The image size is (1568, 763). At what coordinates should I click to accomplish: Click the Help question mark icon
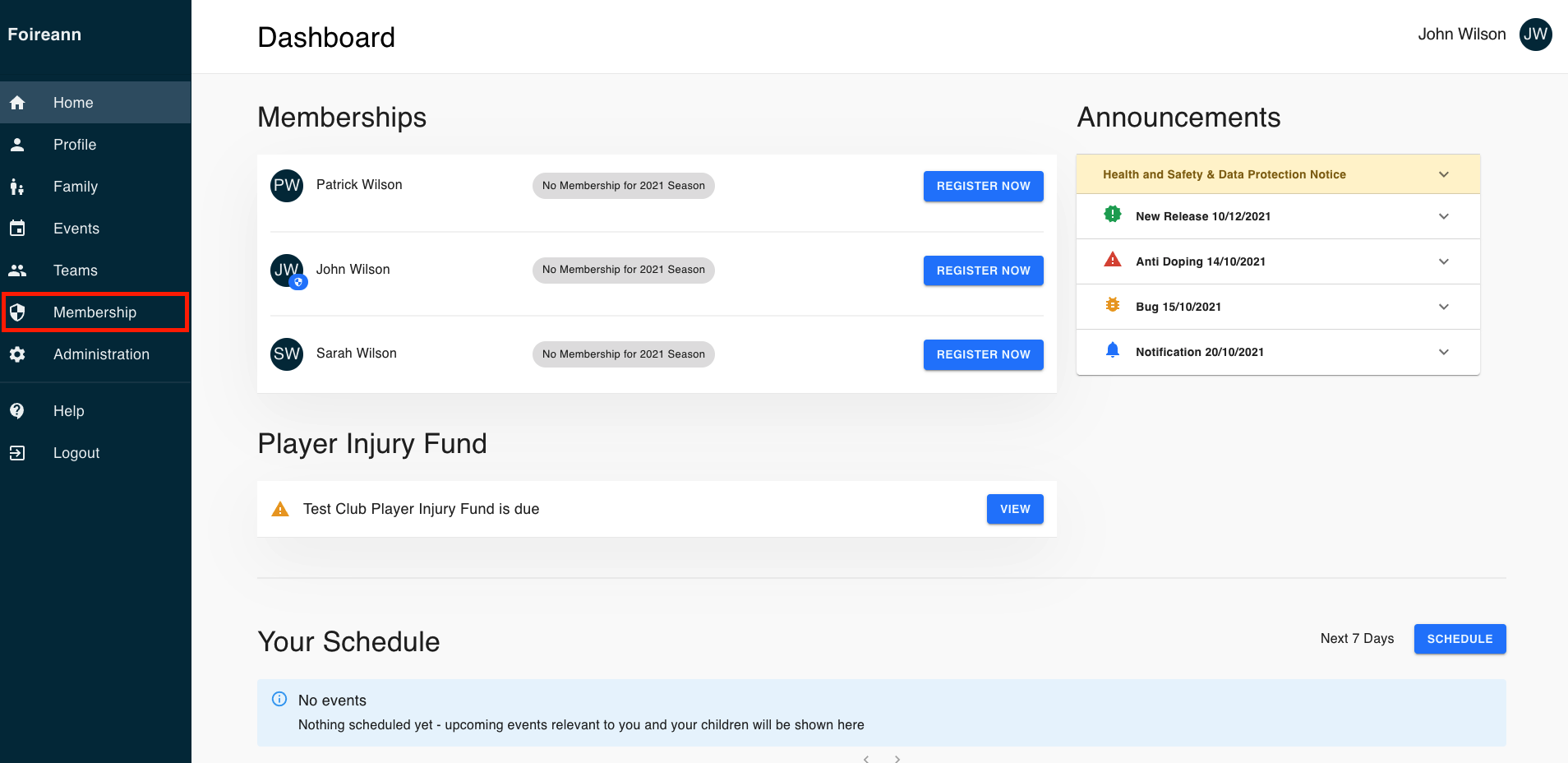pyautogui.click(x=17, y=411)
